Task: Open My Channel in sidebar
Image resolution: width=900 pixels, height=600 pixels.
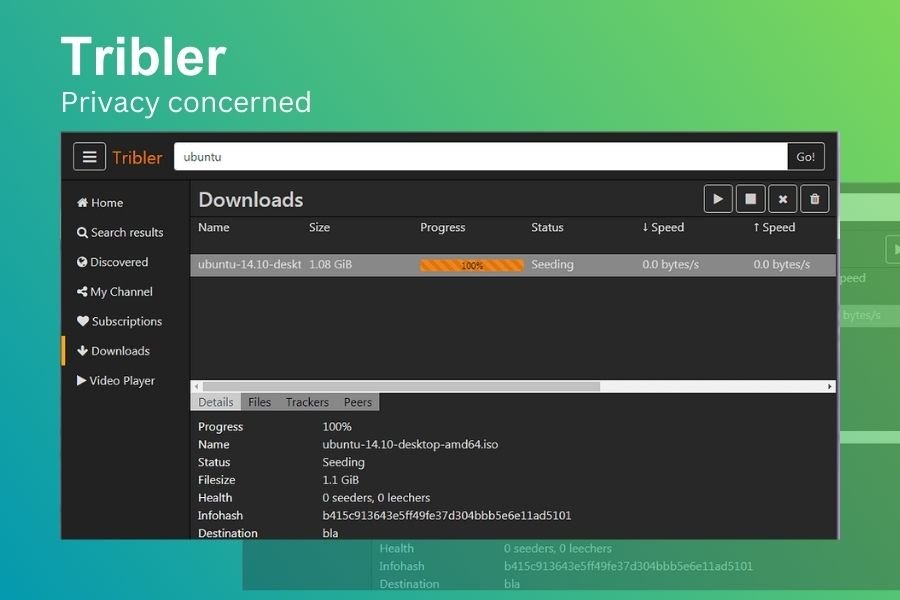Action: coord(115,292)
